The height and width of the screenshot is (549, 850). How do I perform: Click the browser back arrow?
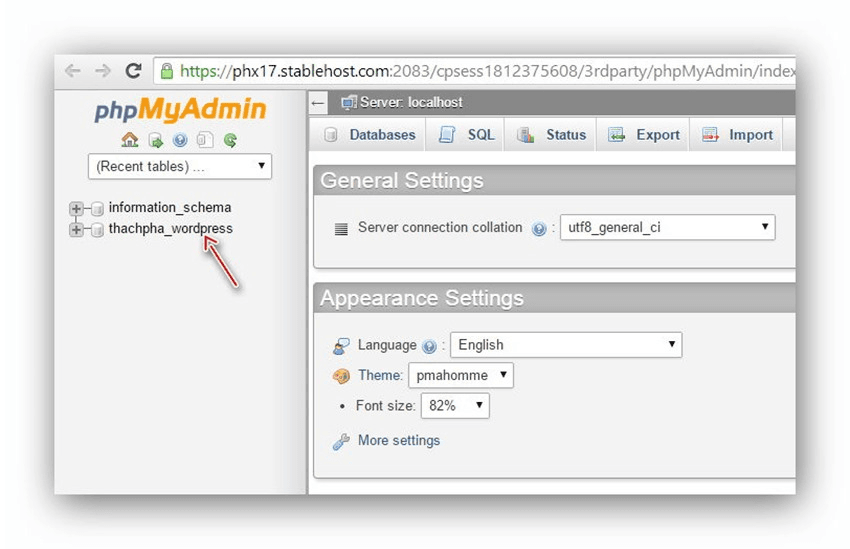[x=73, y=71]
